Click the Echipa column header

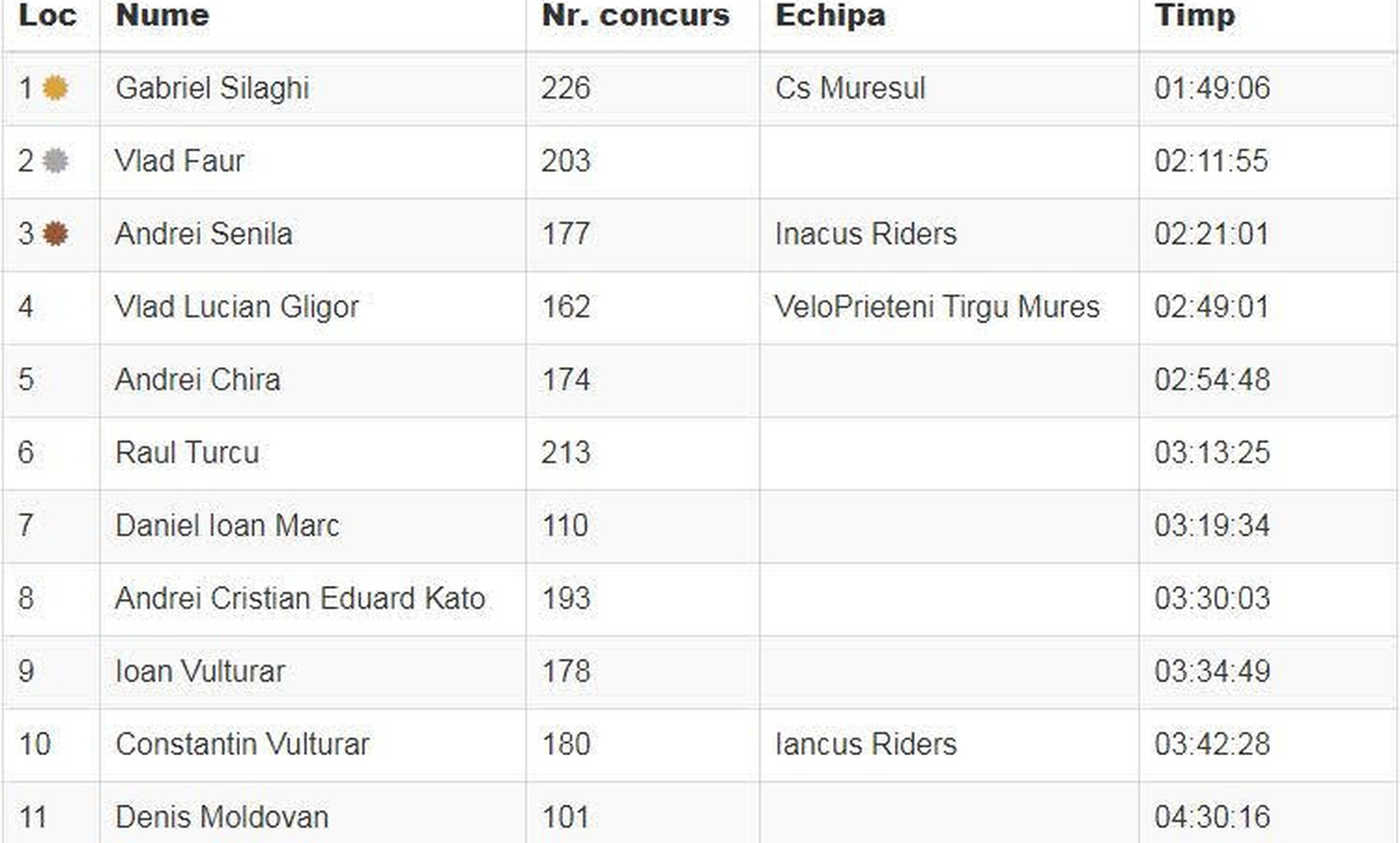tap(830, 15)
